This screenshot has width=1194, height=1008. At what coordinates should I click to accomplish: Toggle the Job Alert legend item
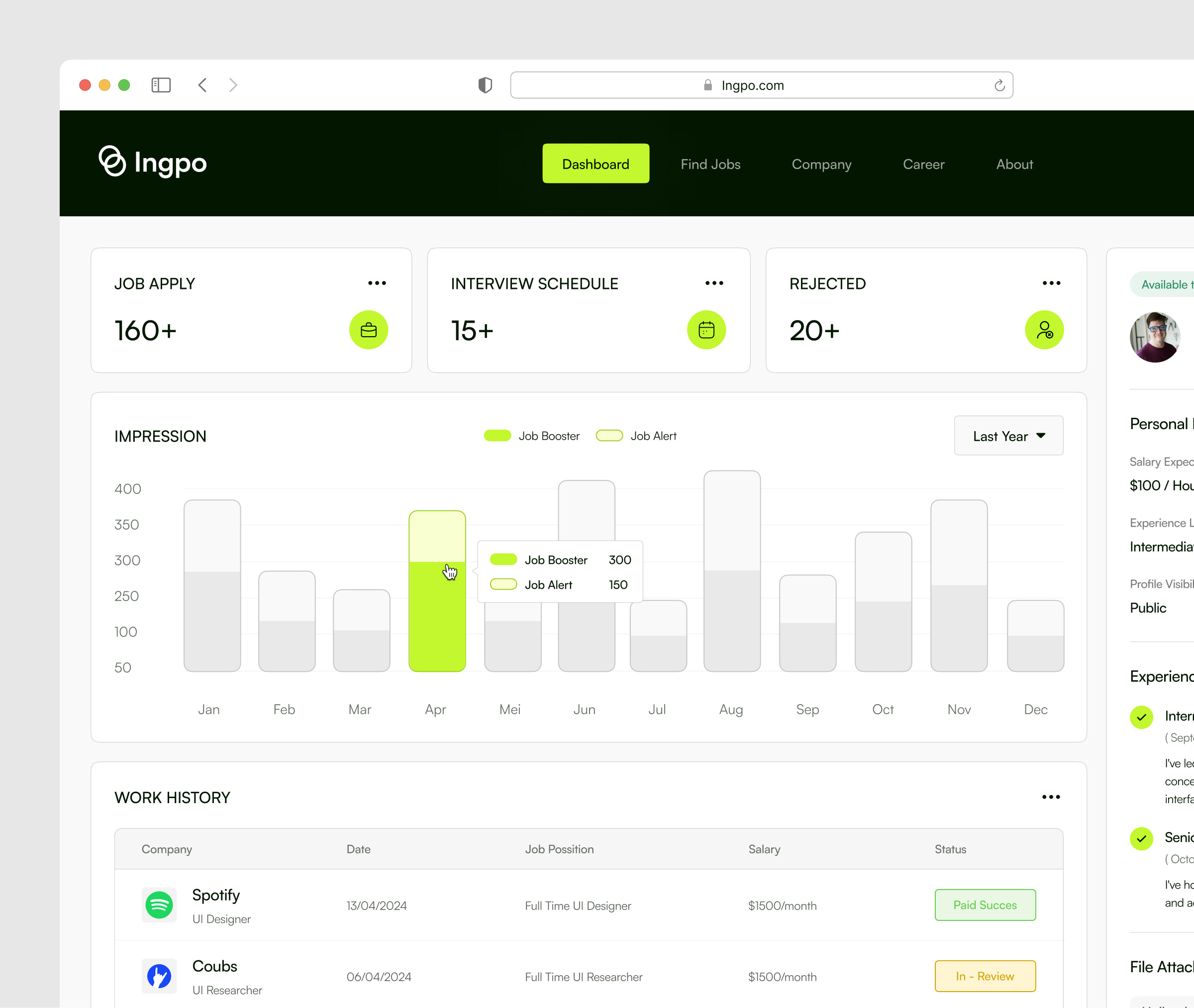[x=636, y=436]
